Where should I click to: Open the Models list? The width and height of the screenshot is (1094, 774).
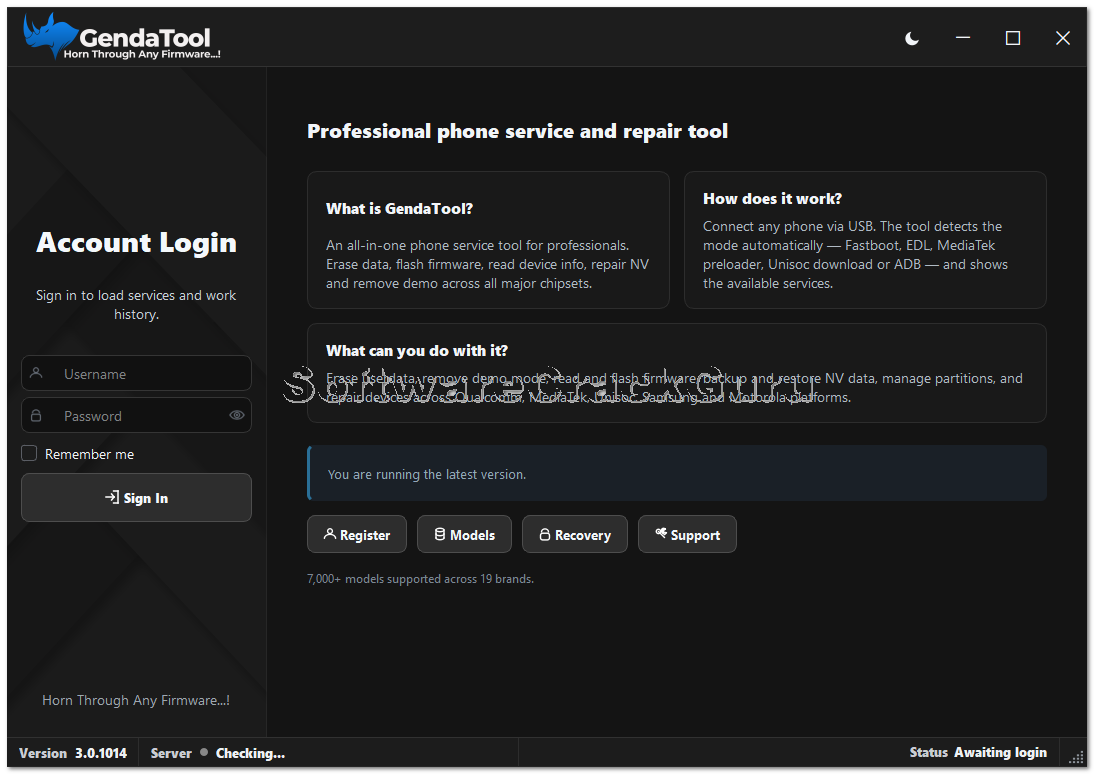click(464, 535)
